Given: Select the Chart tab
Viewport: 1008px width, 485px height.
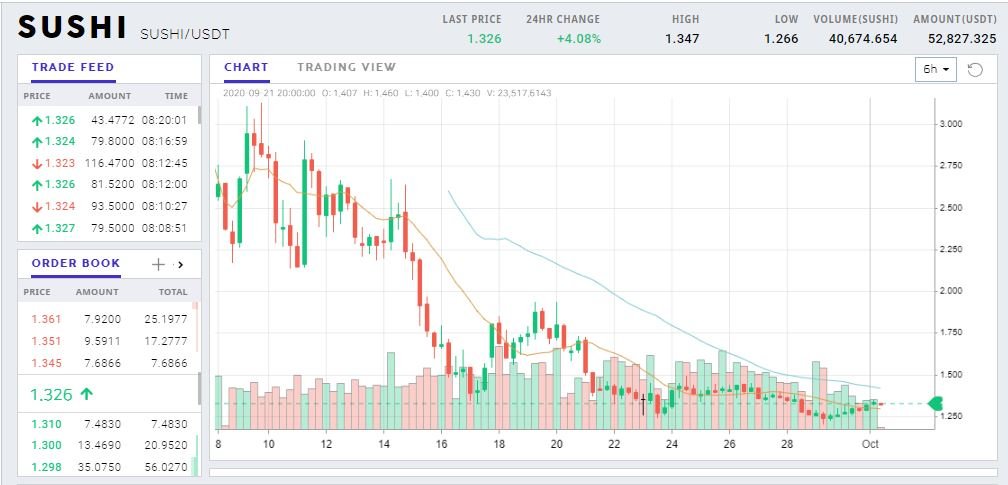Looking at the screenshot, I should coord(246,67).
